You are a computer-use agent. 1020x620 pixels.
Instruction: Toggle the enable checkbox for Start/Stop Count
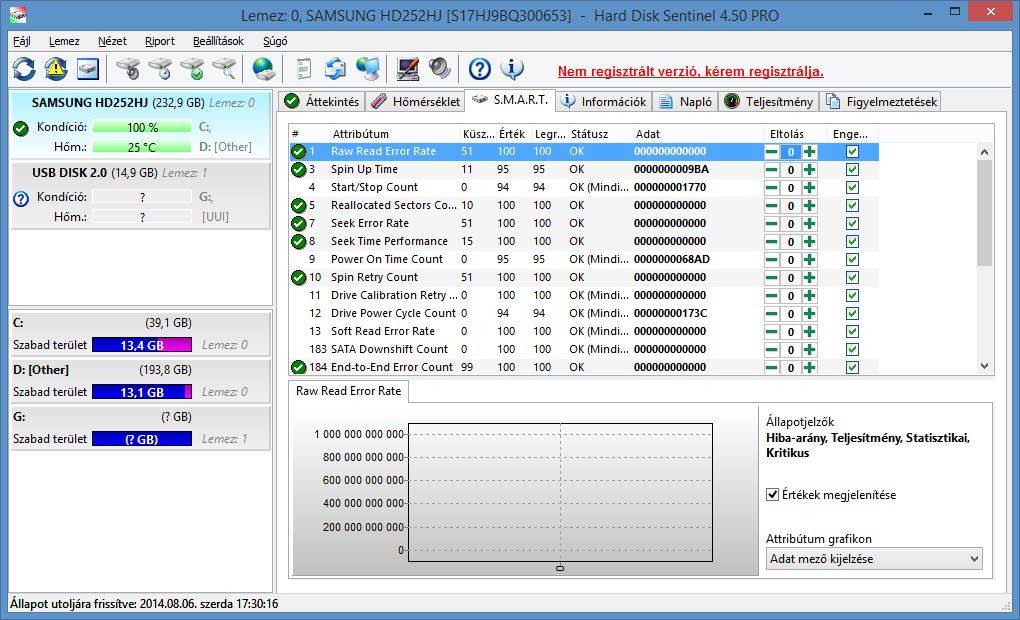852,187
